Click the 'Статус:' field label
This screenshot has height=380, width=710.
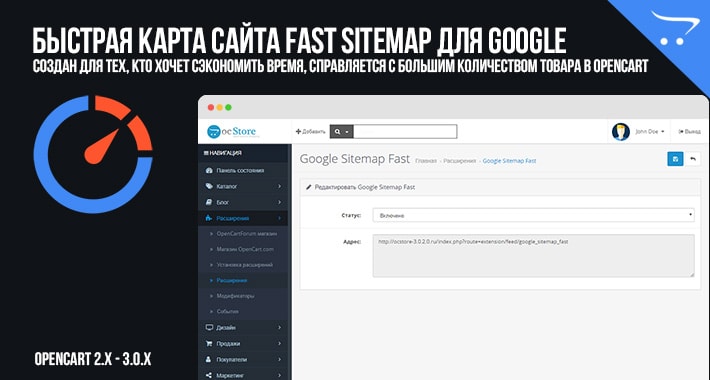[x=351, y=215]
